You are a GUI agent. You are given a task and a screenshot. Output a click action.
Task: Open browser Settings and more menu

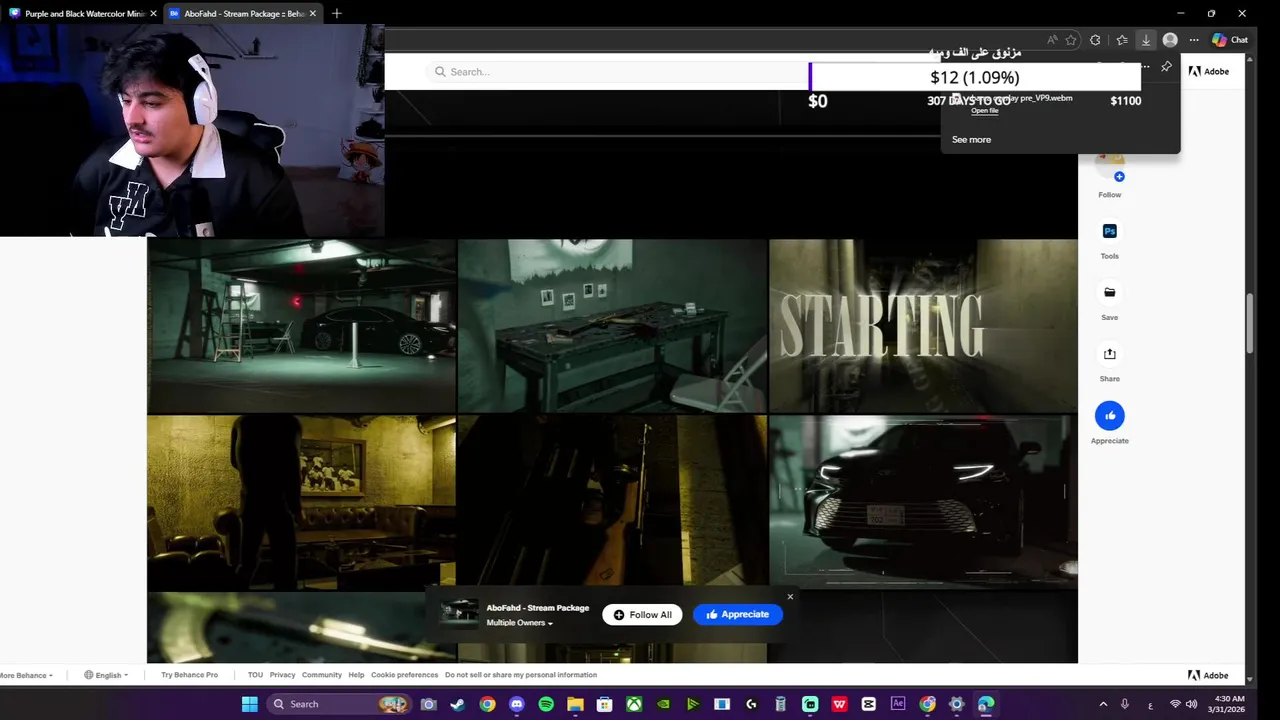click(x=1193, y=40)
